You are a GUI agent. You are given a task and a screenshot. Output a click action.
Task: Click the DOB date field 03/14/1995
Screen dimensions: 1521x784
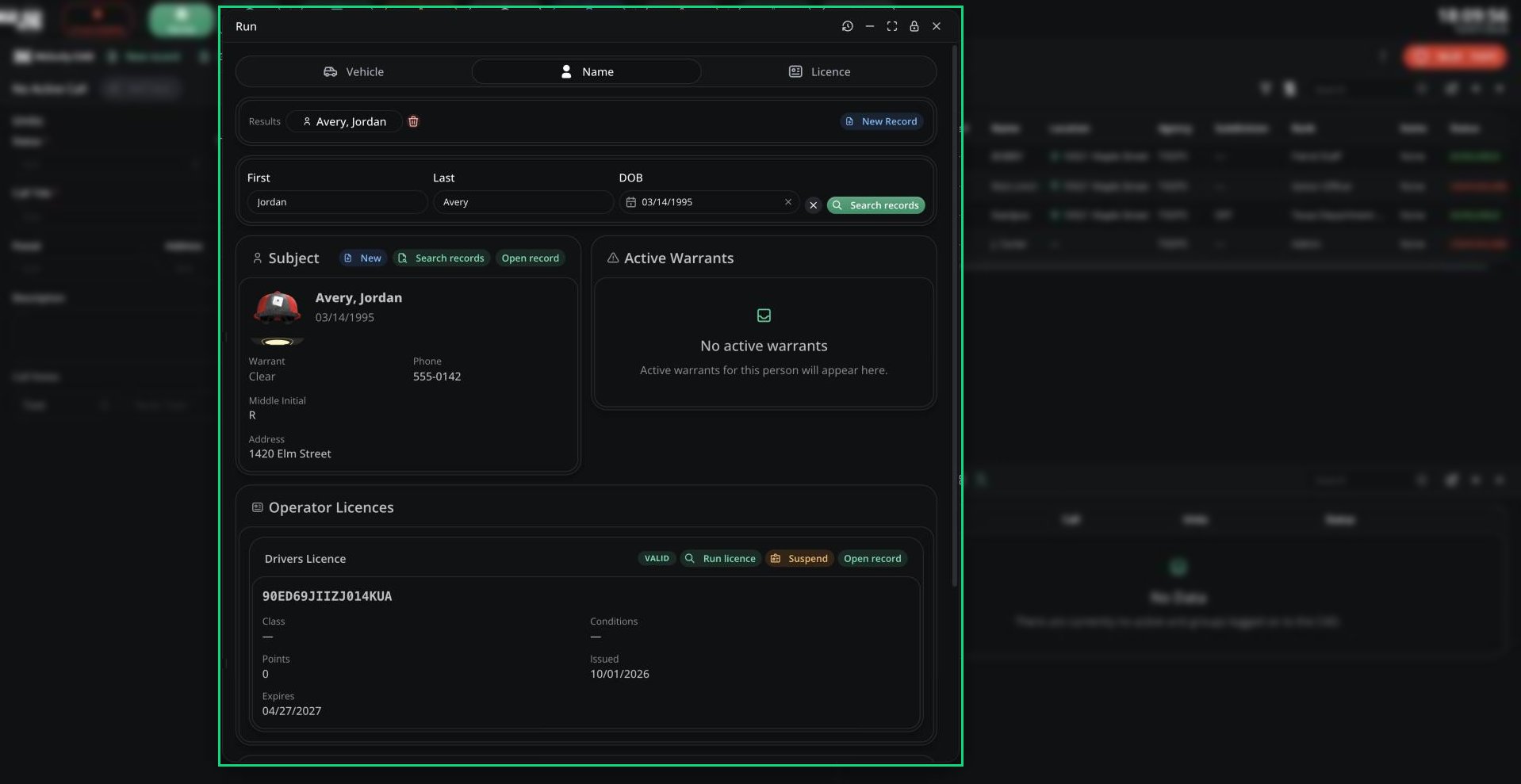coord(709,202)
